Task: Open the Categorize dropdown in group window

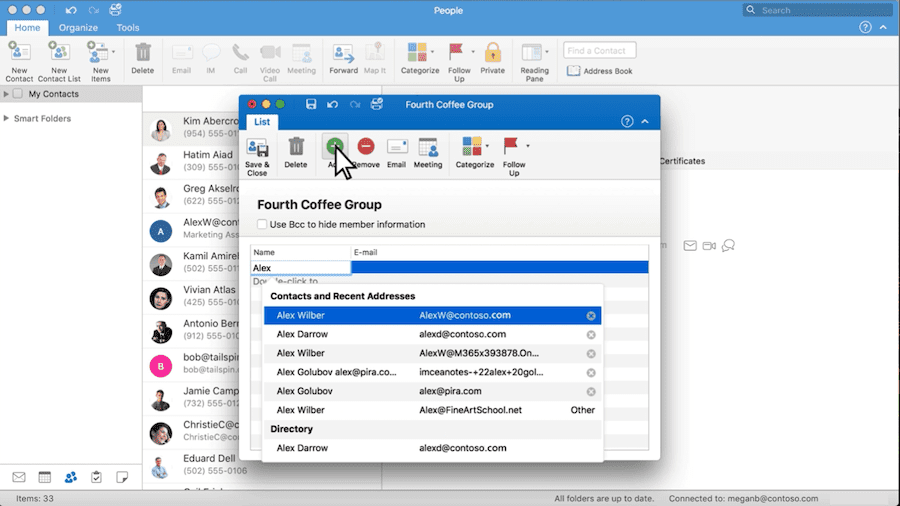Action: point(486,146)
